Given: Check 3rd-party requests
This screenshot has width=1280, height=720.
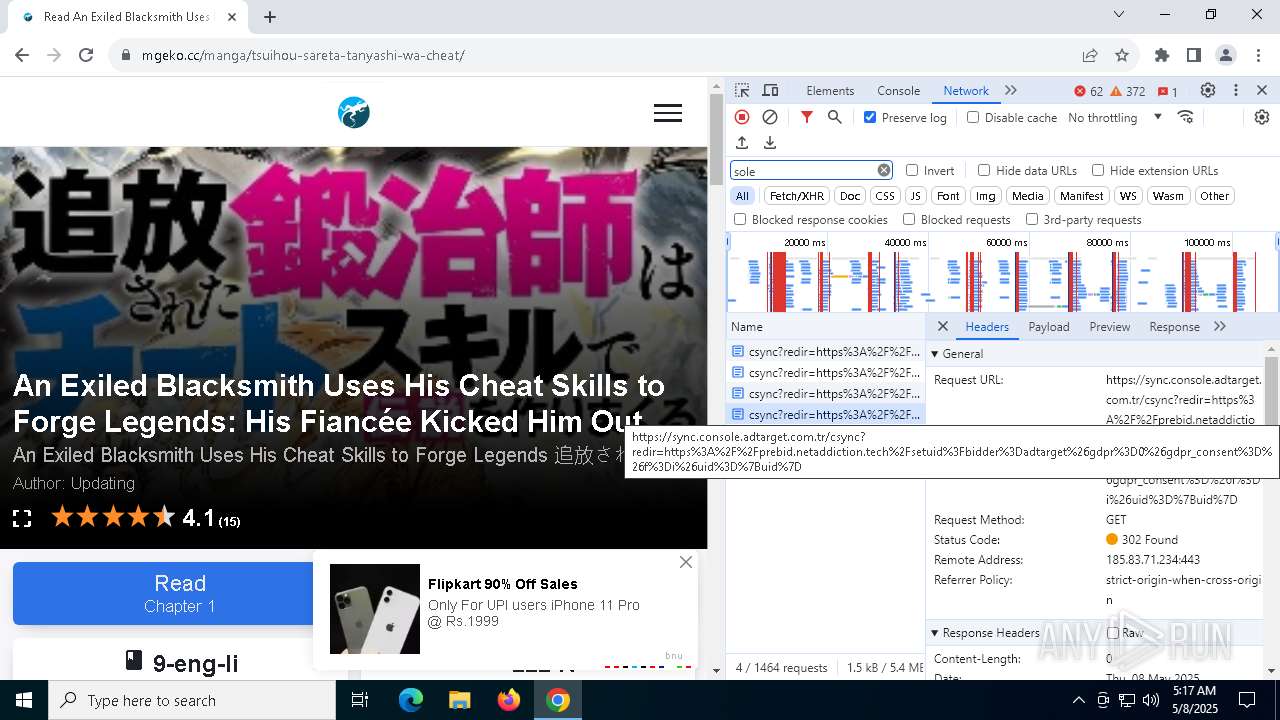Looking at the screenshot, I should [1032, 219].
